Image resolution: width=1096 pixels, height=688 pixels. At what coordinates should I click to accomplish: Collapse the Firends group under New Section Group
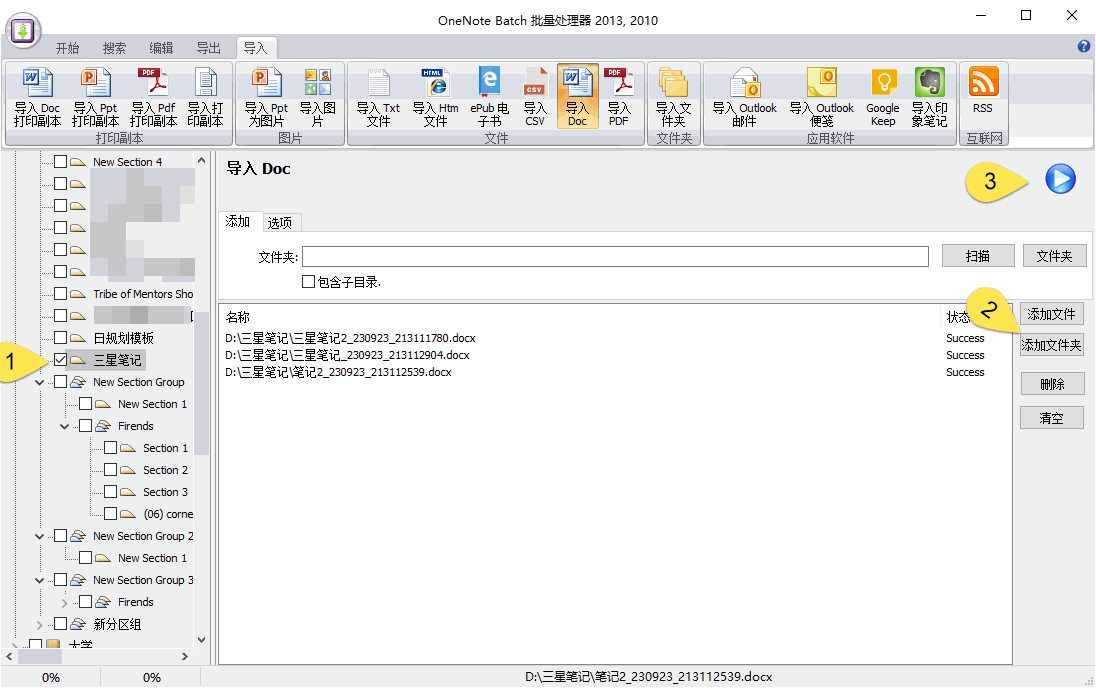click(x=65, y=427)
